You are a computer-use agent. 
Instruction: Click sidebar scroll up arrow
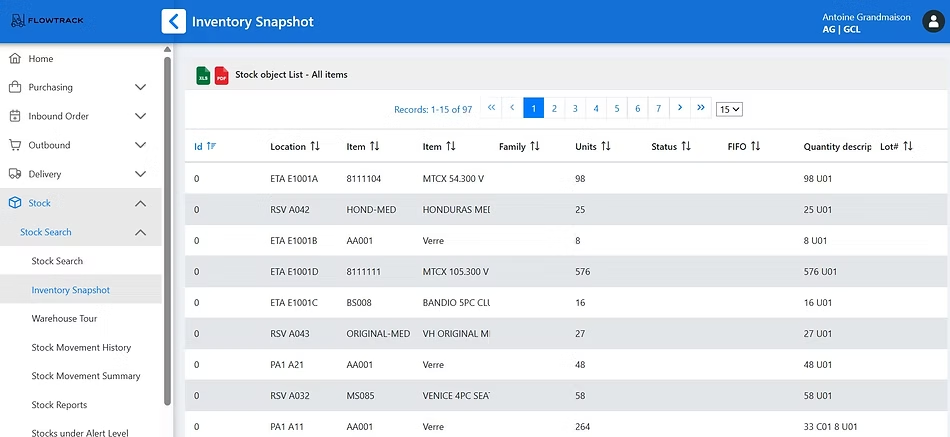(x=167, y=50)
